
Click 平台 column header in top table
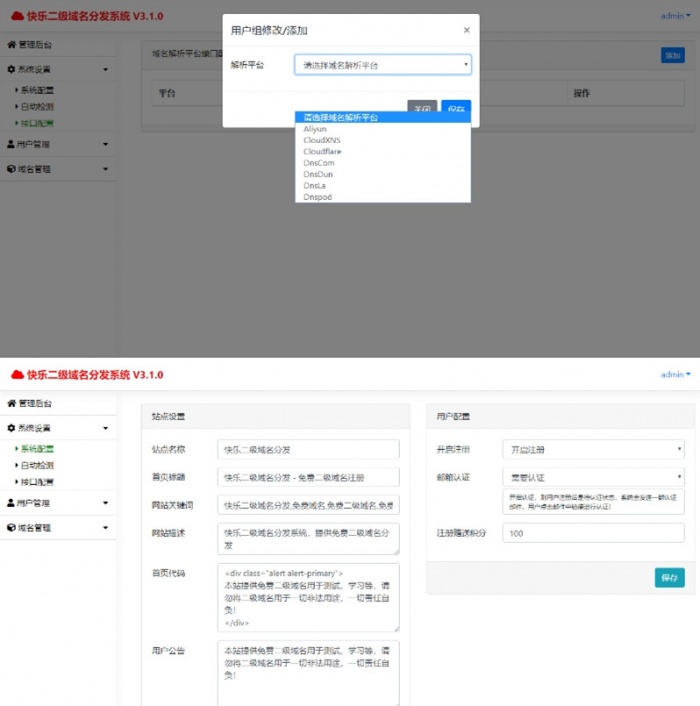coord(167,93)
